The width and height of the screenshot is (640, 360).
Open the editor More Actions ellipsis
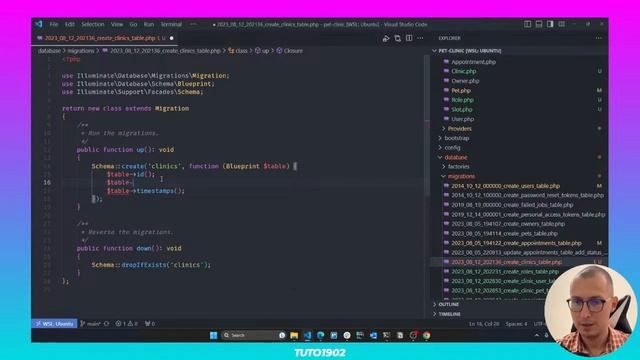pyautogui.click(x=420, y=38)
